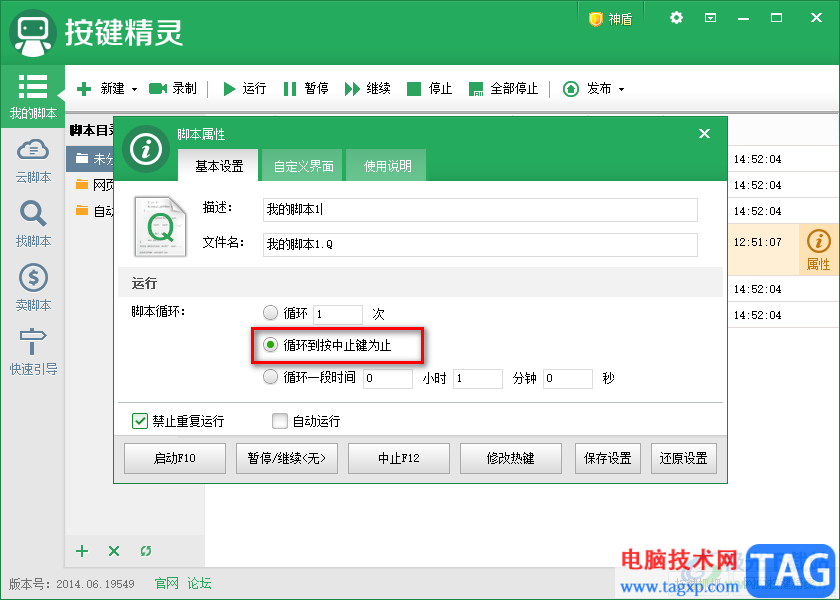The width and height of the screenshot is (840, 600).
Task: Select 循环 N 次 radio option
Action: [271, 312]
